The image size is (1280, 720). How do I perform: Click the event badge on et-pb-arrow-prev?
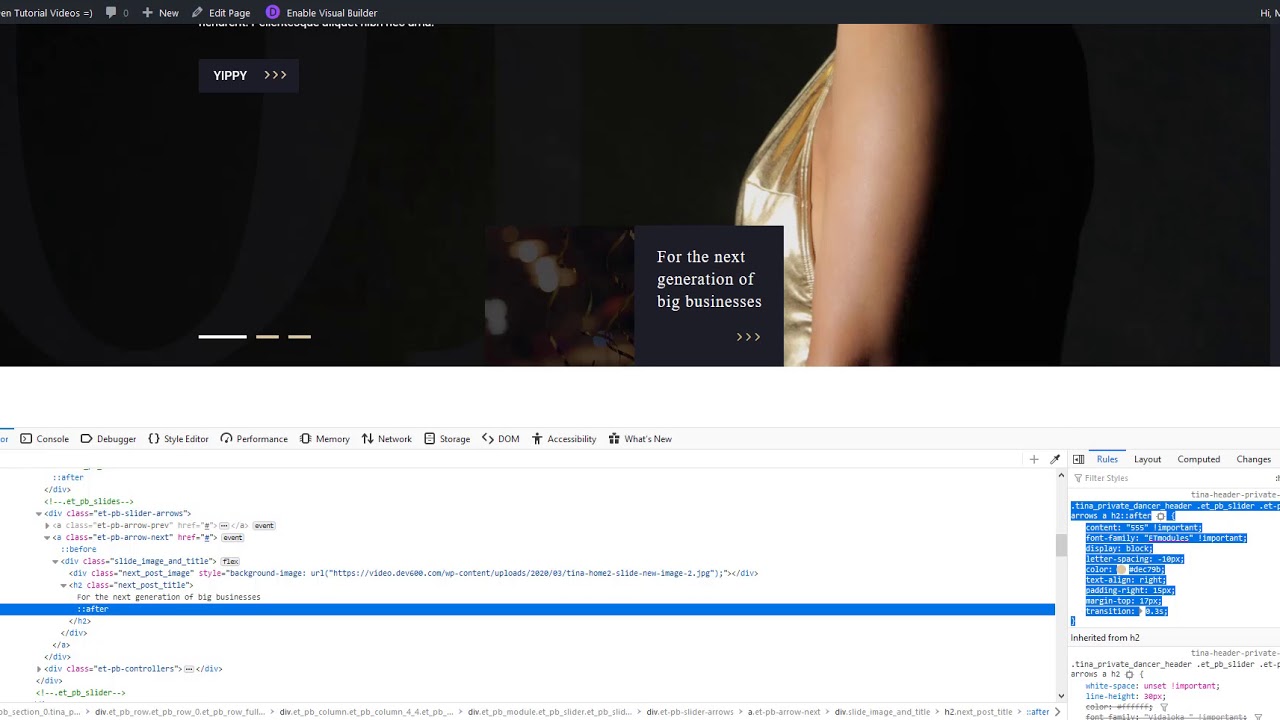pos(264,525)
